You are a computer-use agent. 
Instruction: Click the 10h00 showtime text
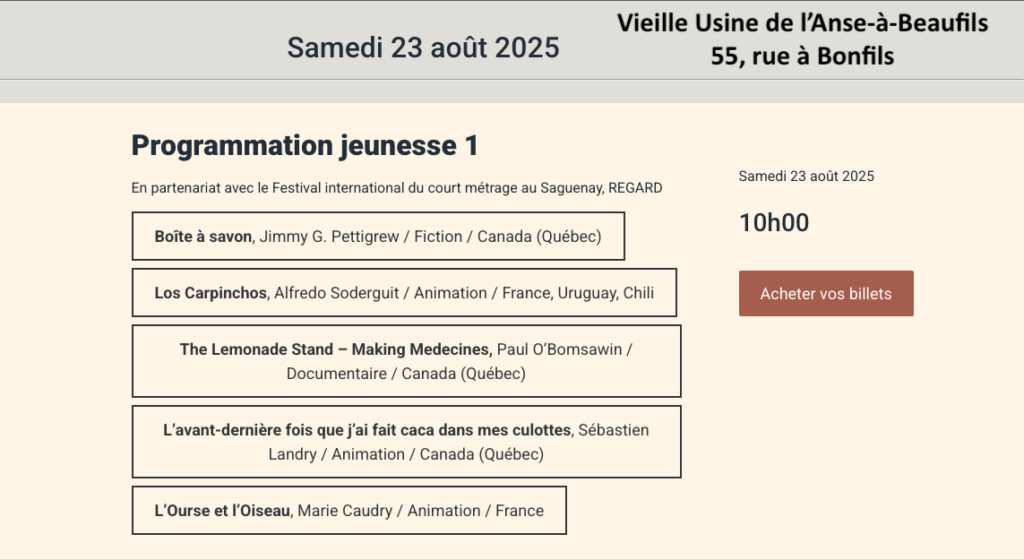[774, 223]
